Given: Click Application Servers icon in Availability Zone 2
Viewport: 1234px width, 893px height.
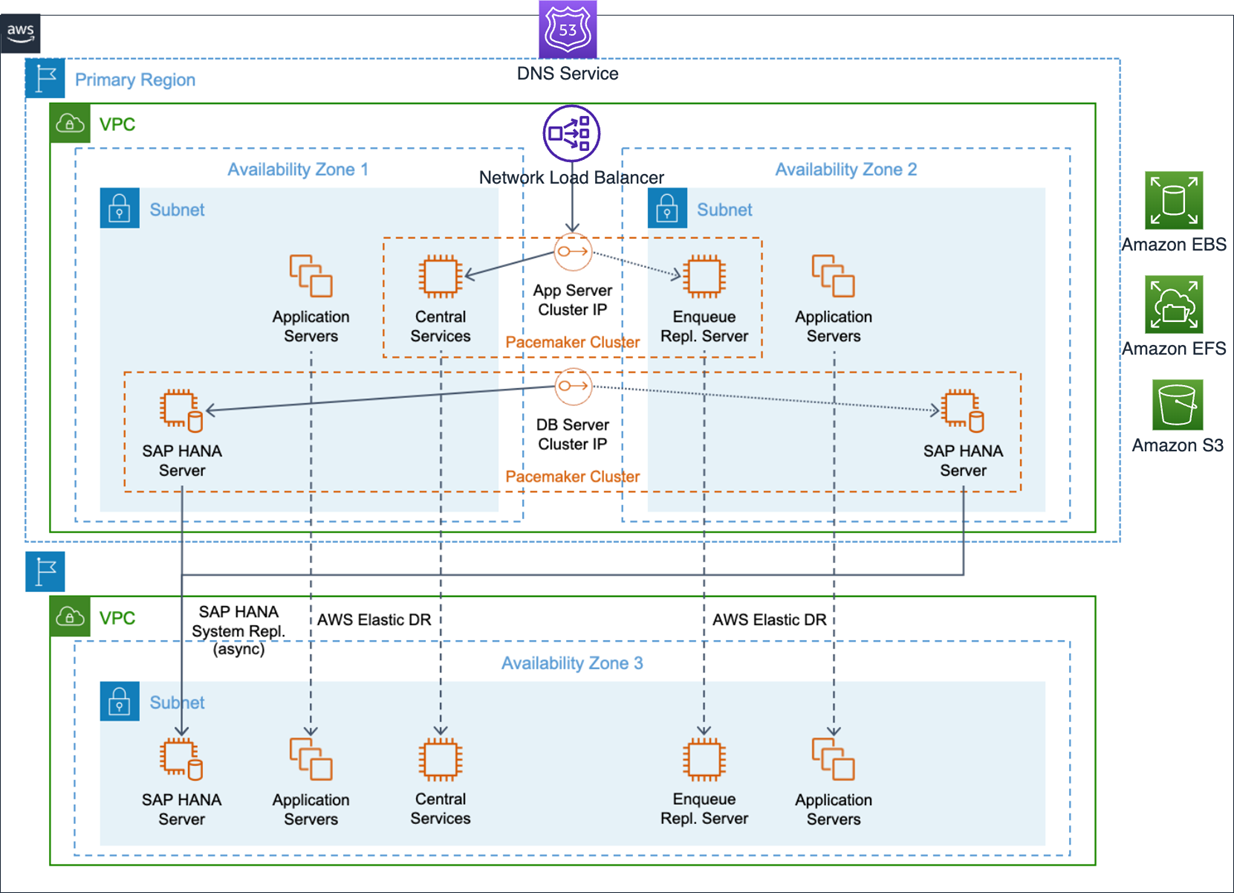Looking at the screenshot, I should click(833, 276).
